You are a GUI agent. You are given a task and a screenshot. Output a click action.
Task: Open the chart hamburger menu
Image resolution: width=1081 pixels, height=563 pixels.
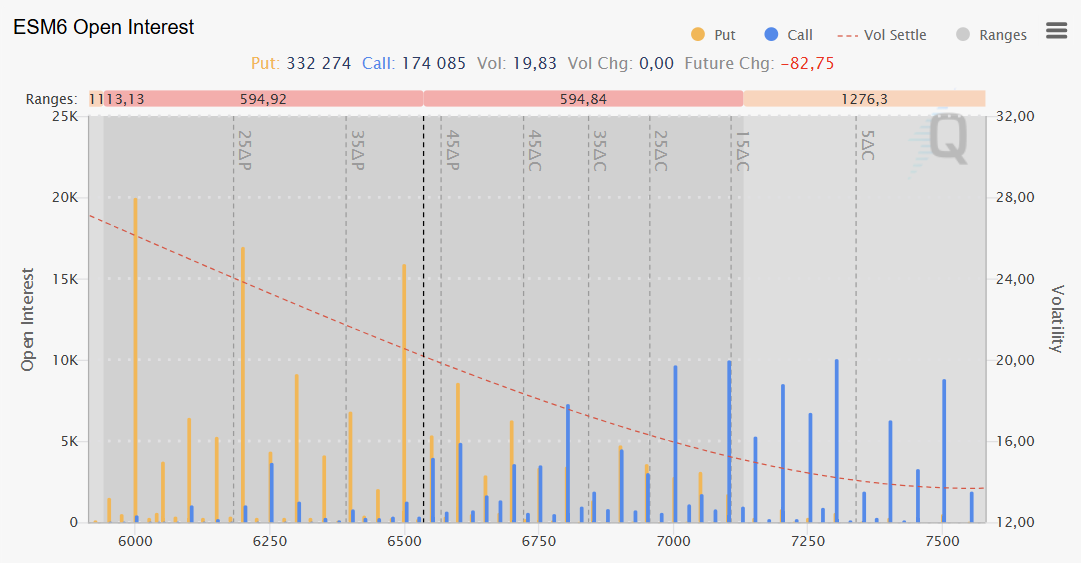[1056, 31]
